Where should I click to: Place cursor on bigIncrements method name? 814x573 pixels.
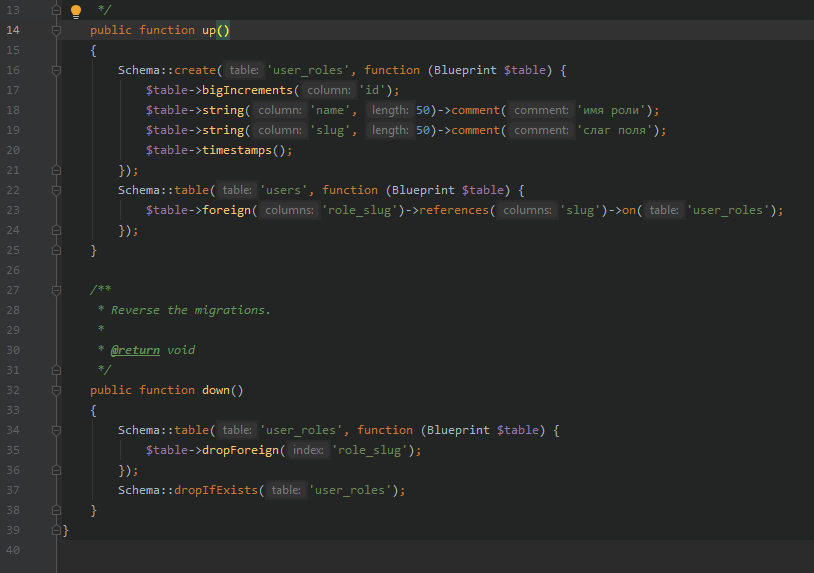click(x=247, y=90)
